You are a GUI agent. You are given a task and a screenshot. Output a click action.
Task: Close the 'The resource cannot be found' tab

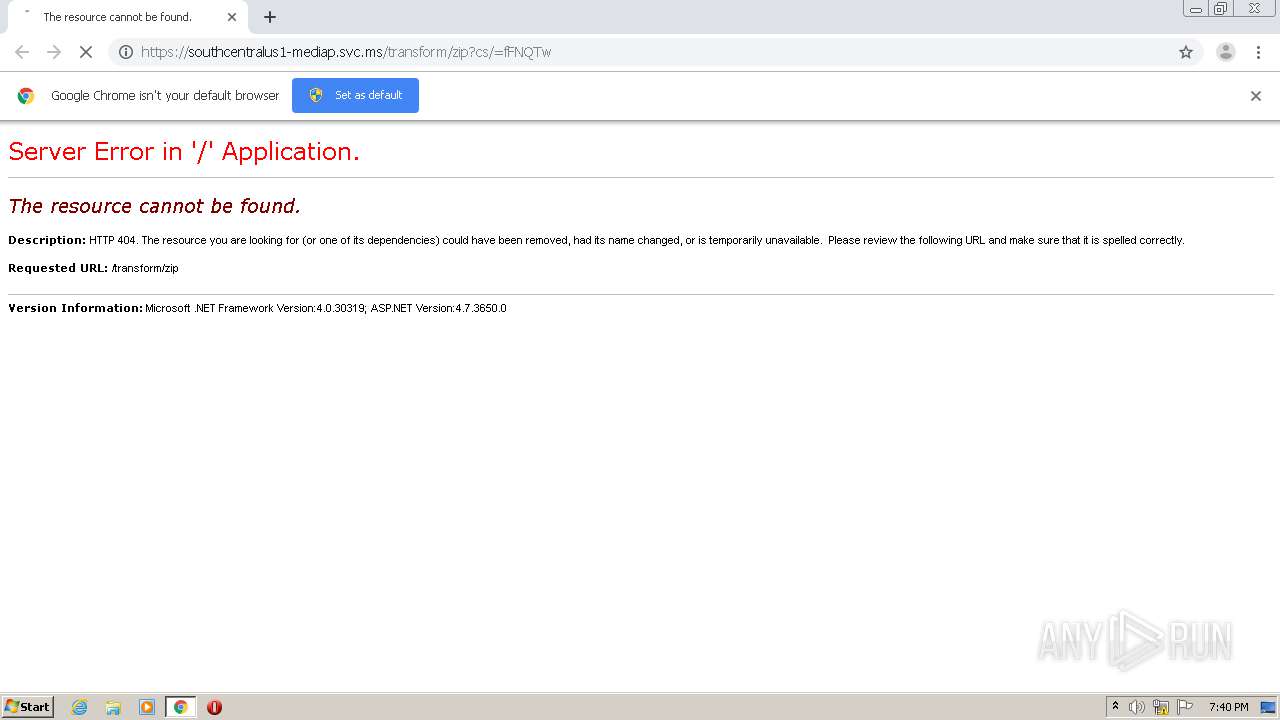(x=232, y=17)
